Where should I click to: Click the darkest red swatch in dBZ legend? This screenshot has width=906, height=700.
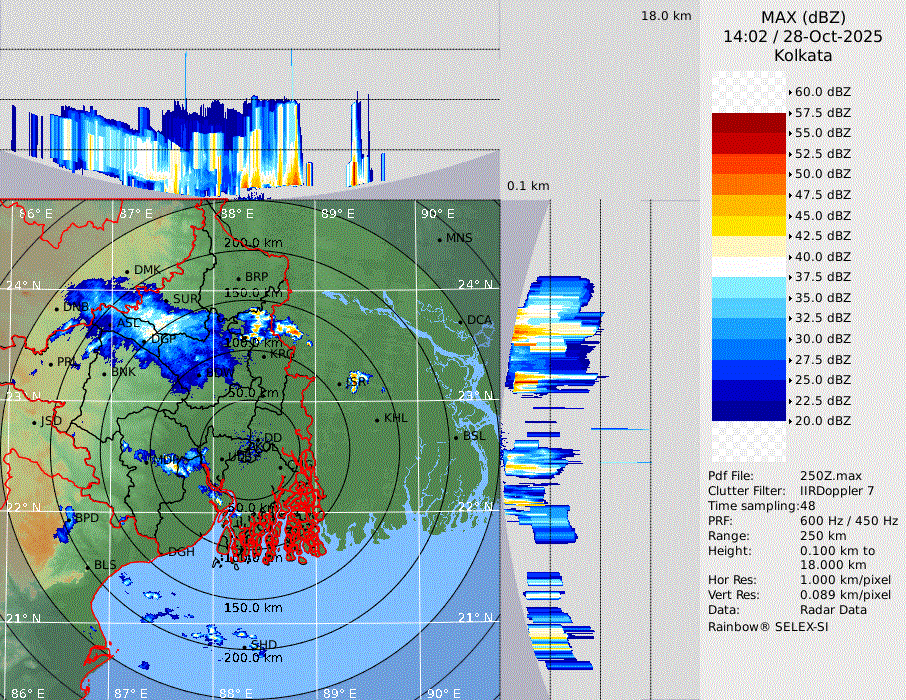[748, 123]
